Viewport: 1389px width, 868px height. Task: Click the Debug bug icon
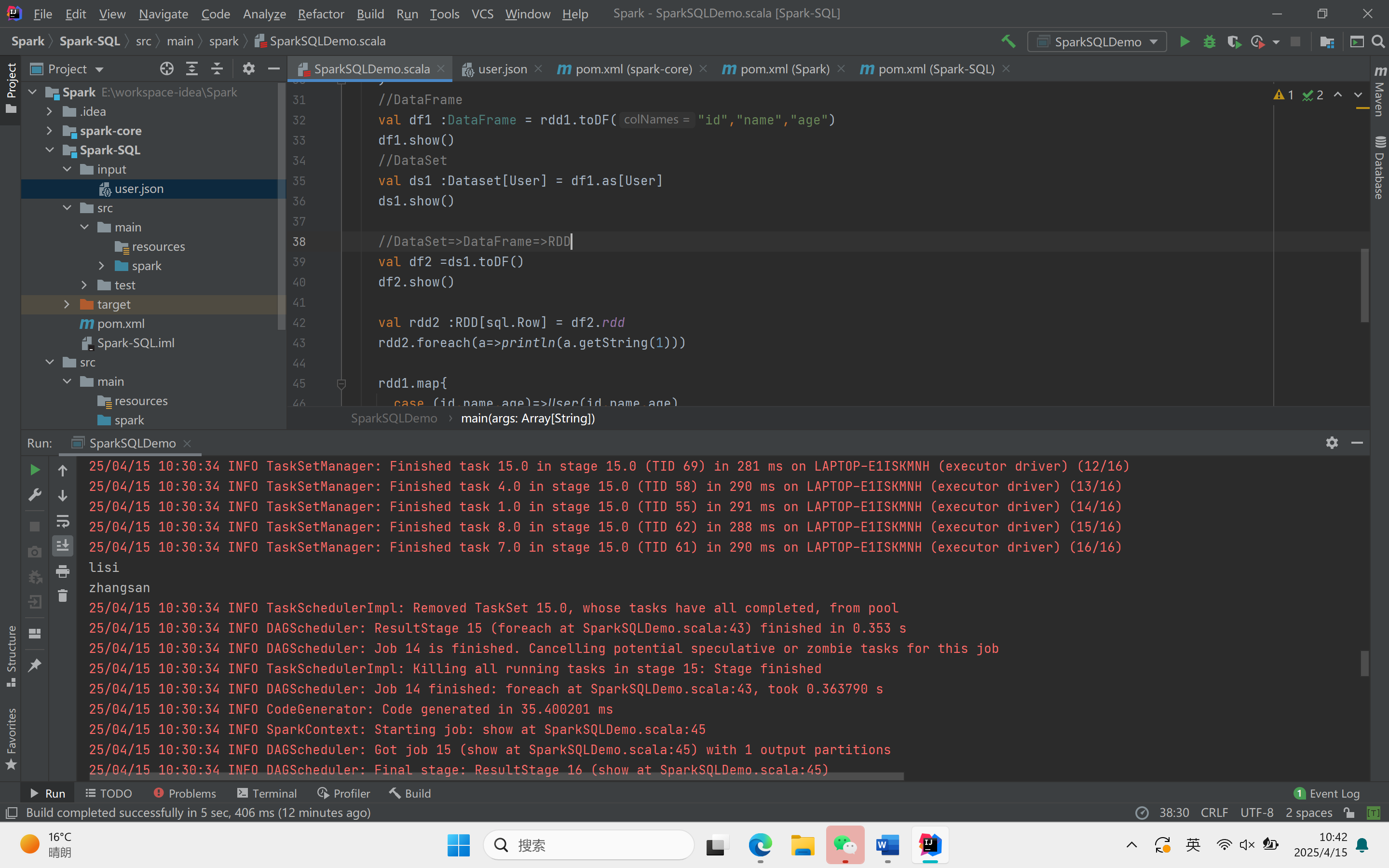(1209, 42)
